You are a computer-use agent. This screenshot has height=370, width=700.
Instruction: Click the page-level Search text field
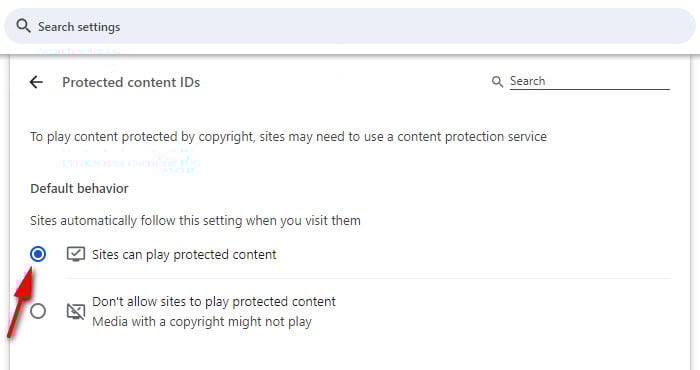(589, 81)
